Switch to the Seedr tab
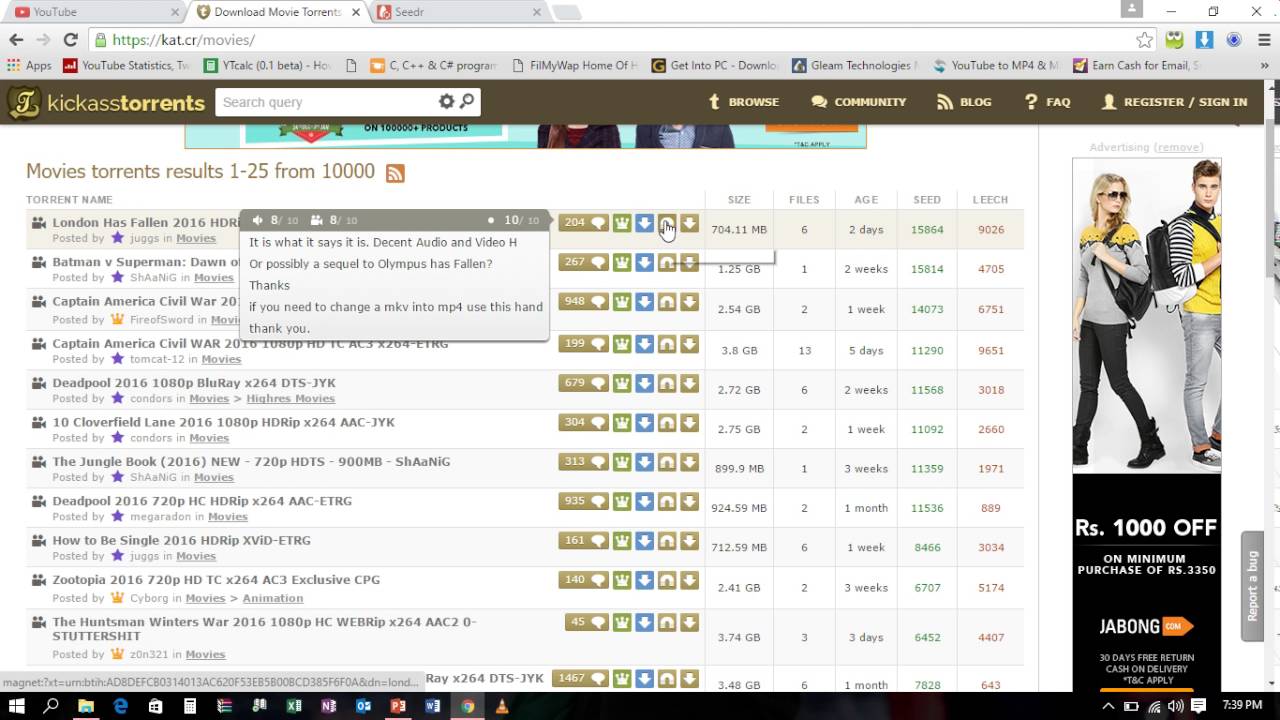The image size is (1280, 720). click(457, 12)
